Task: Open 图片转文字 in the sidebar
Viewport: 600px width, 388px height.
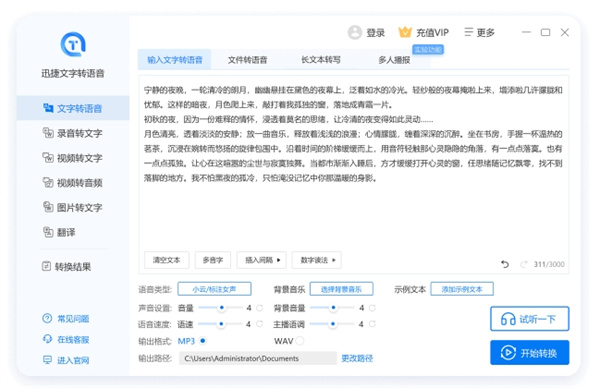Action: click(73, 208)
